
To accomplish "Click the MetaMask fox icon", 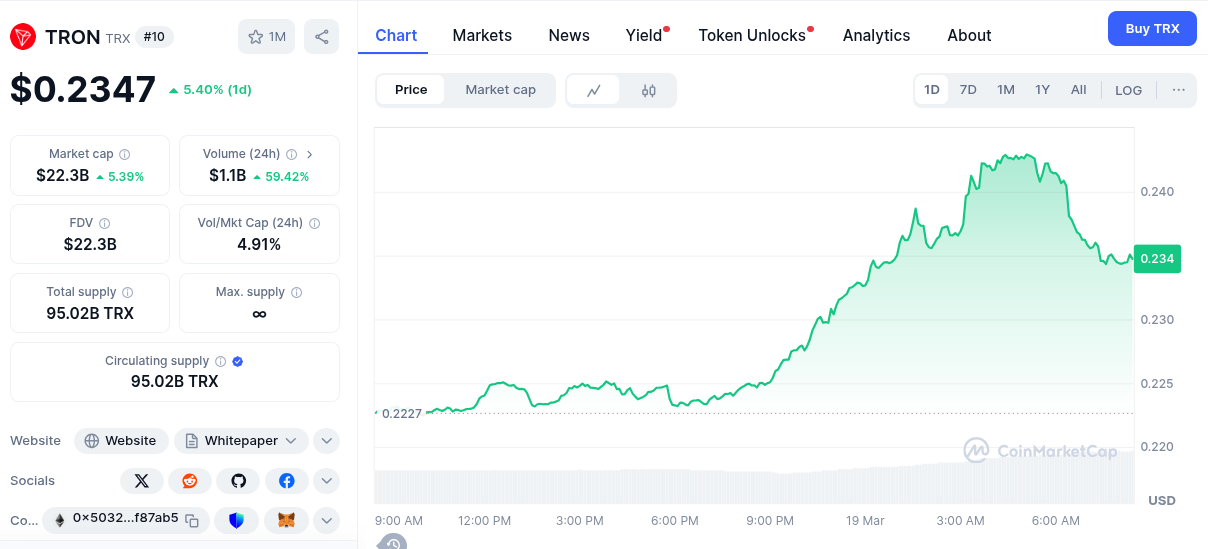I will (286, 520).
